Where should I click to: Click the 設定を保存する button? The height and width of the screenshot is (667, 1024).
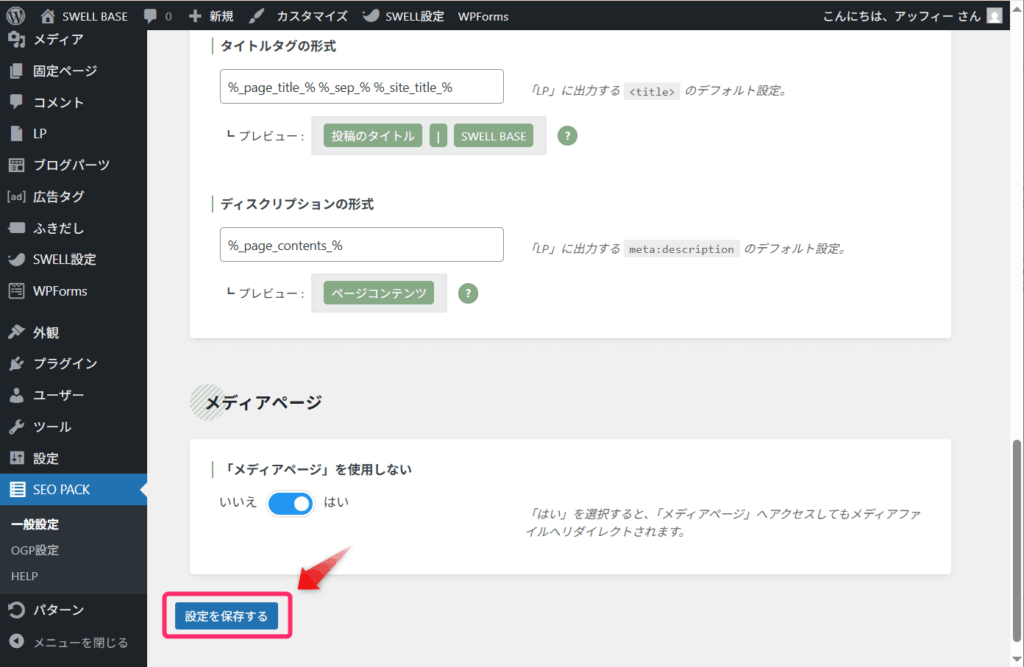[x=226, y=616]
